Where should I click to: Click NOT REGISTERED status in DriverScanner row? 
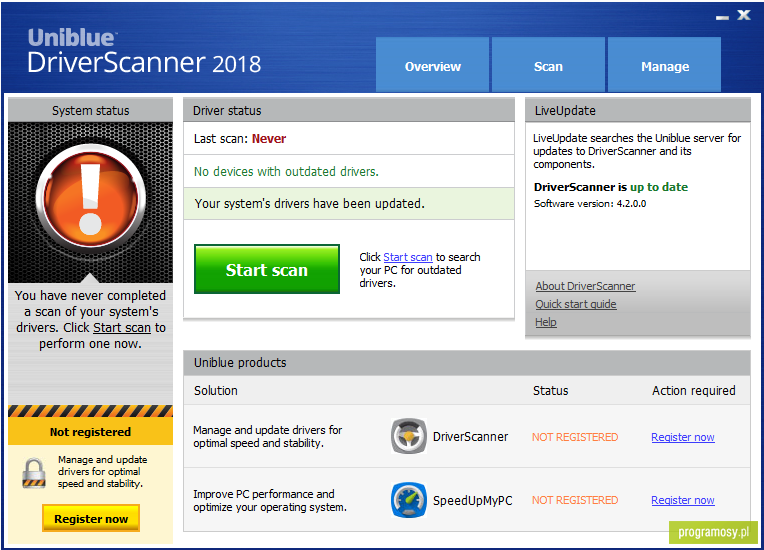coord(575,437)
